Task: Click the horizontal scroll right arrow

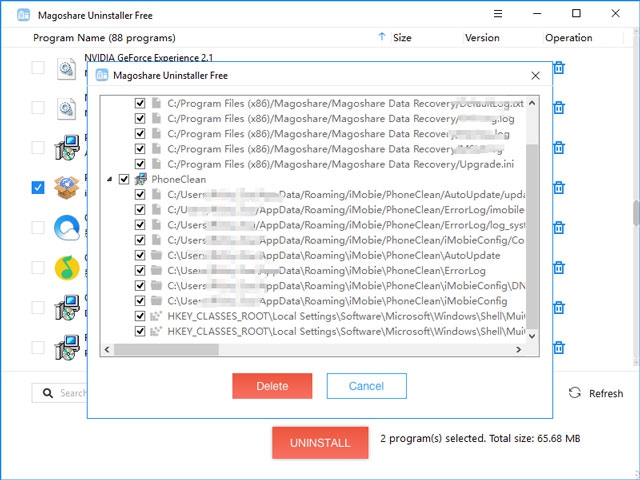Action: pos(518,349)
